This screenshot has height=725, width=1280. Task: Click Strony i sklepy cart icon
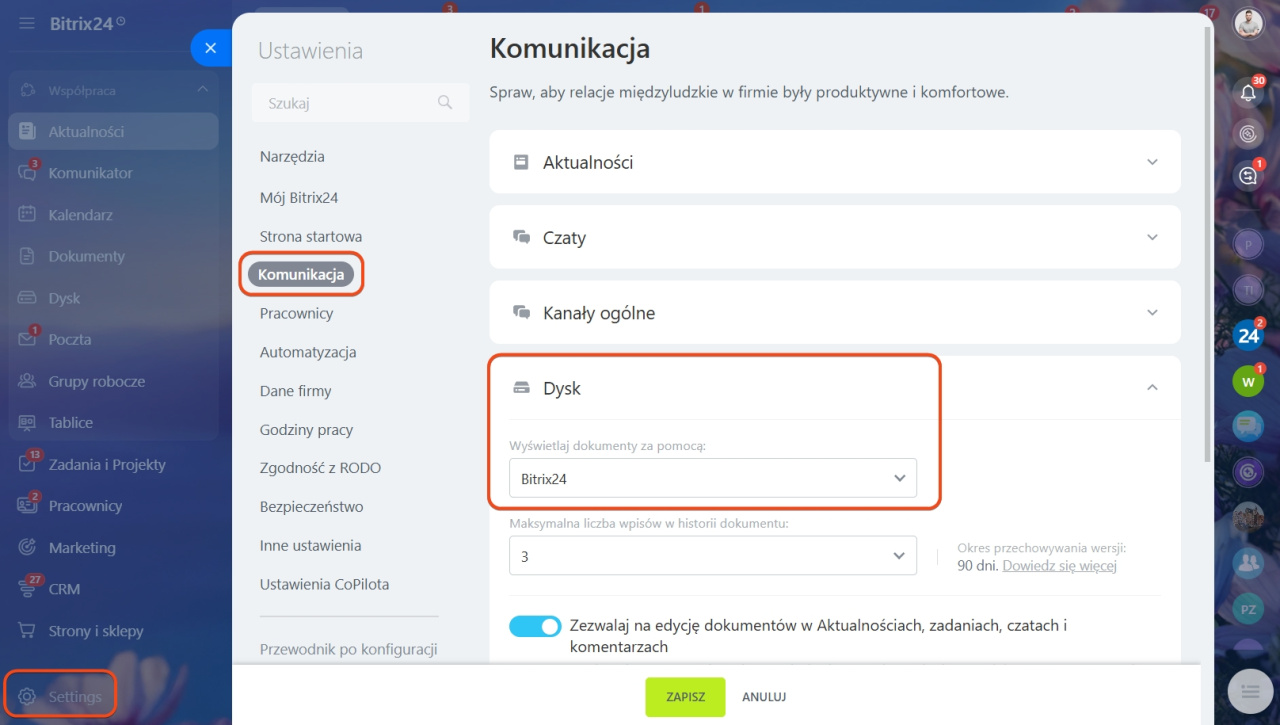click(27, 631)
